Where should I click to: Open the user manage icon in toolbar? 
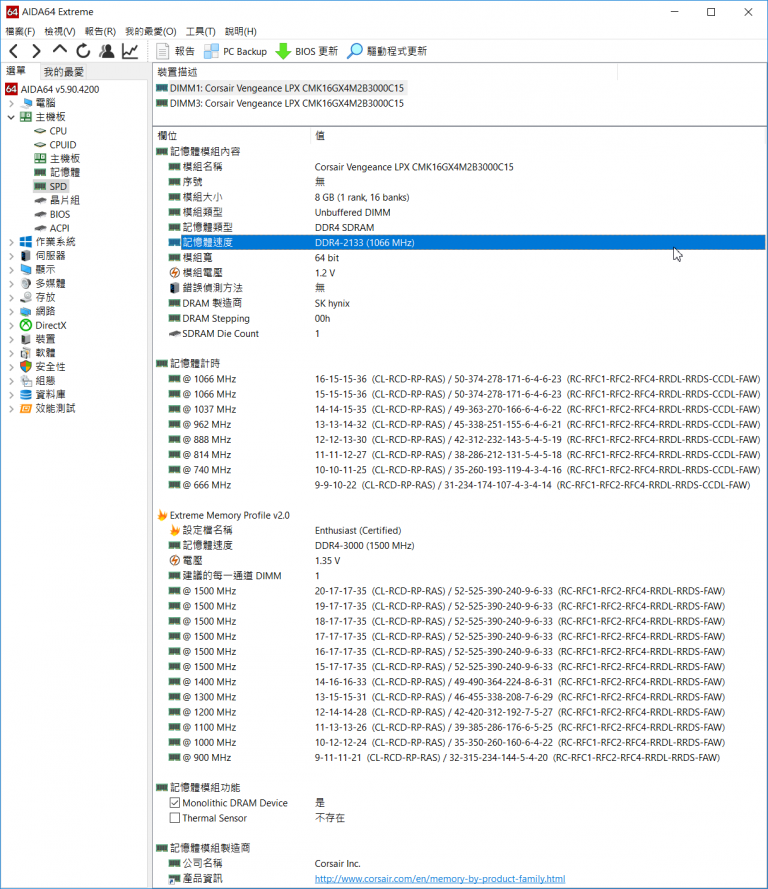(107, 51)
